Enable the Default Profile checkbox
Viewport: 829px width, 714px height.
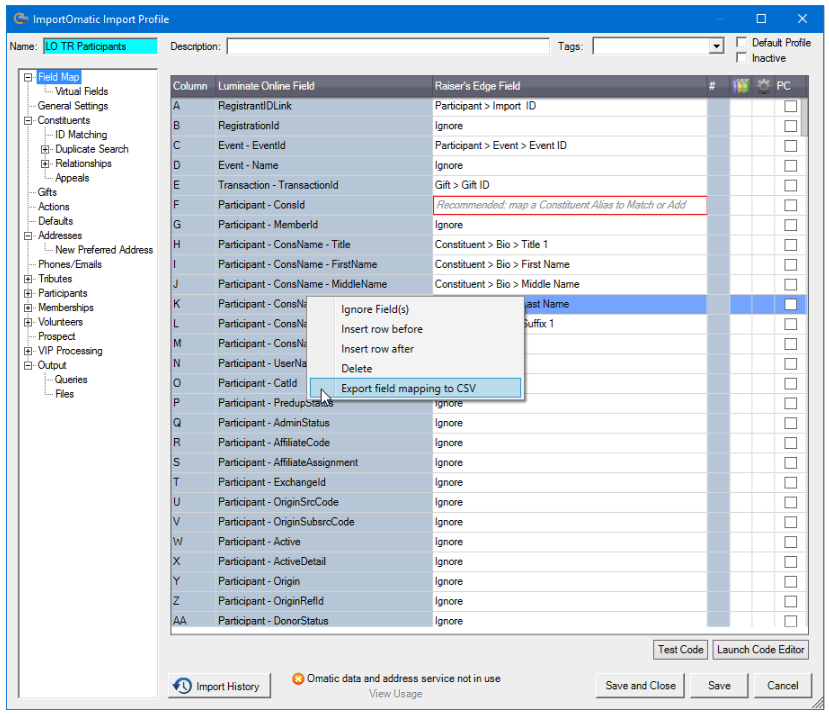pyautogui.click(x=741, y=42)
